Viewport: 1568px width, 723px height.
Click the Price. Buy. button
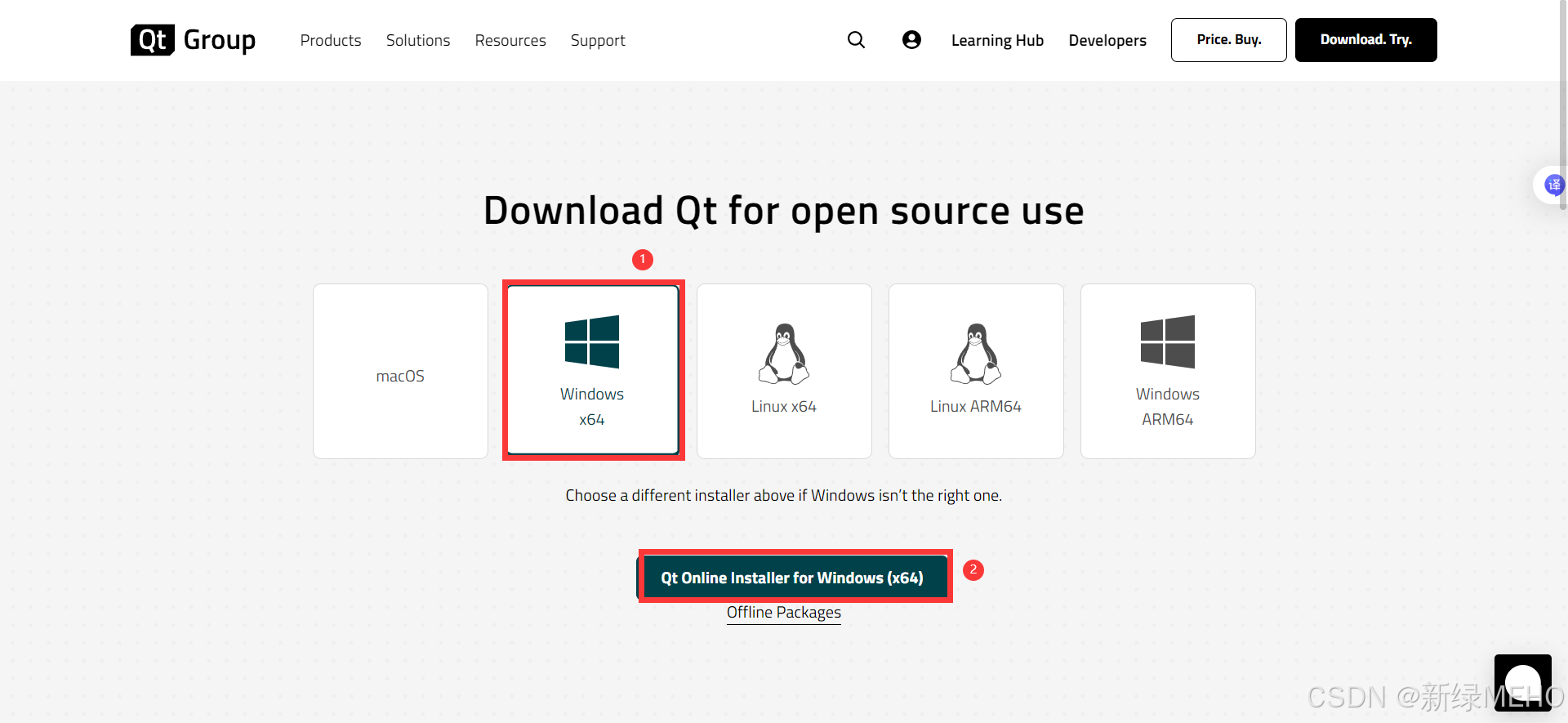(1229, 40)
